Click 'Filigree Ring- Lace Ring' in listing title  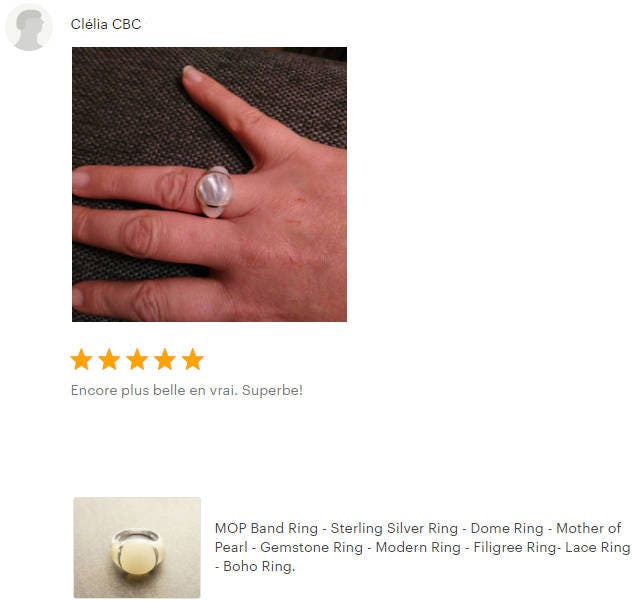pos(552,547)
